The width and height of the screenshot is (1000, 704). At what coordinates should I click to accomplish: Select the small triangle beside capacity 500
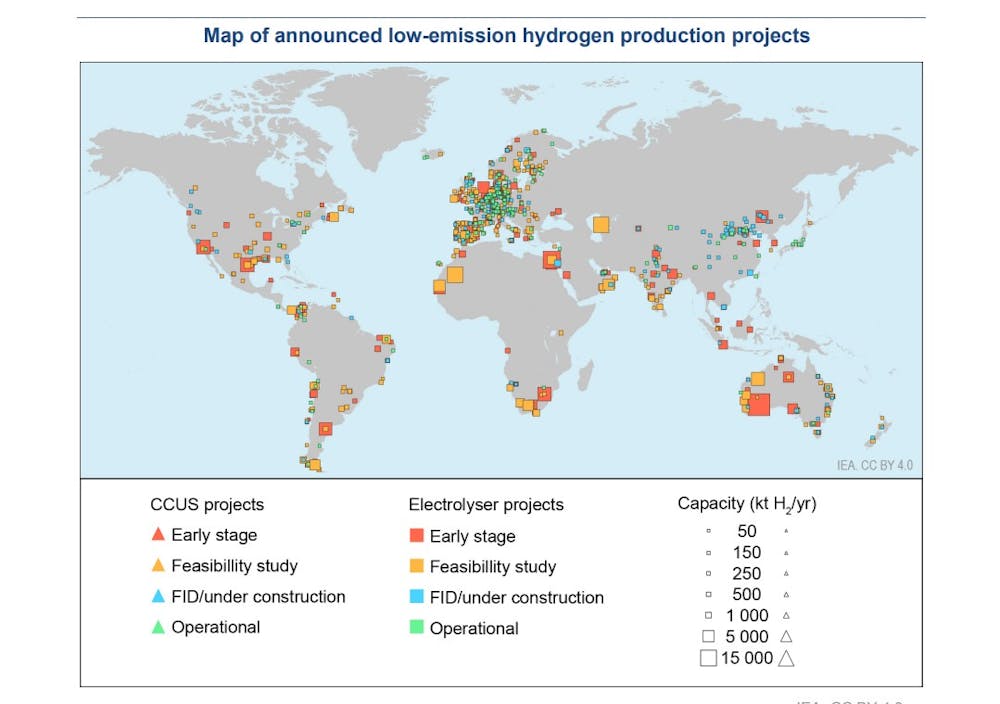tap(786, 594)
